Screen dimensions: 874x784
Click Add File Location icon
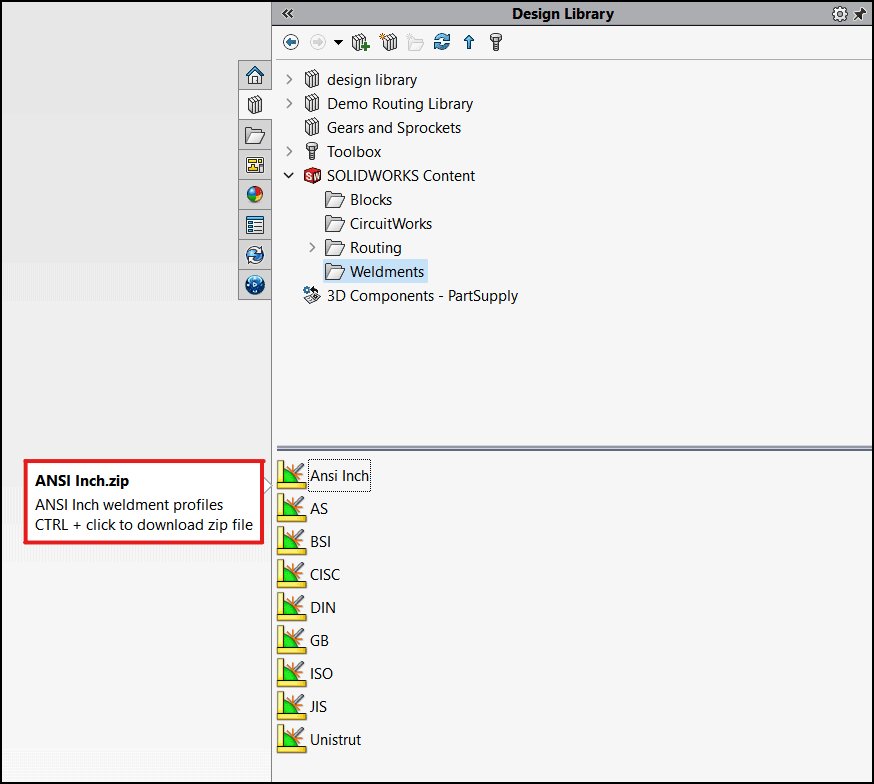point(389,42)
